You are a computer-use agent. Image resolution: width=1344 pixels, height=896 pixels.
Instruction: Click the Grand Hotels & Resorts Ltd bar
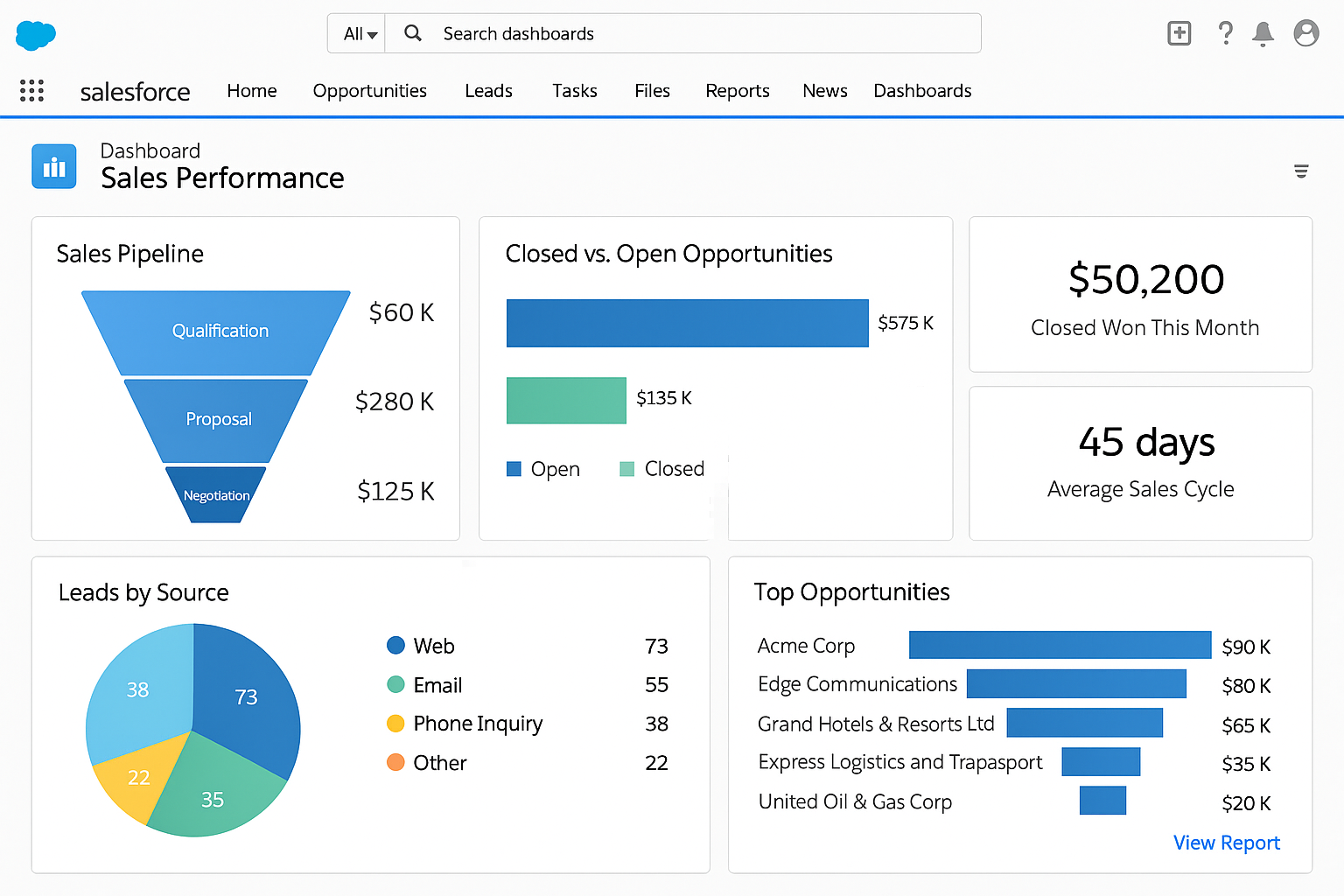coord(1084,723)
